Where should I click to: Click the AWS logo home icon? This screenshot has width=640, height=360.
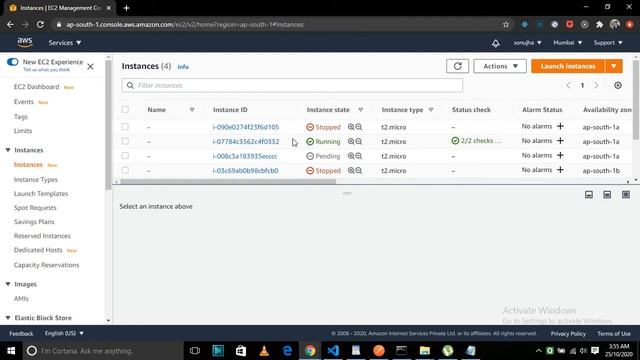tap(25, 42)
